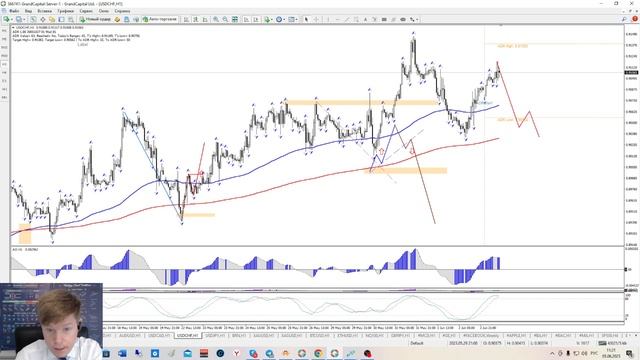Switch to the XAUUSD,H1 chart tab

[x=263, y=336]
